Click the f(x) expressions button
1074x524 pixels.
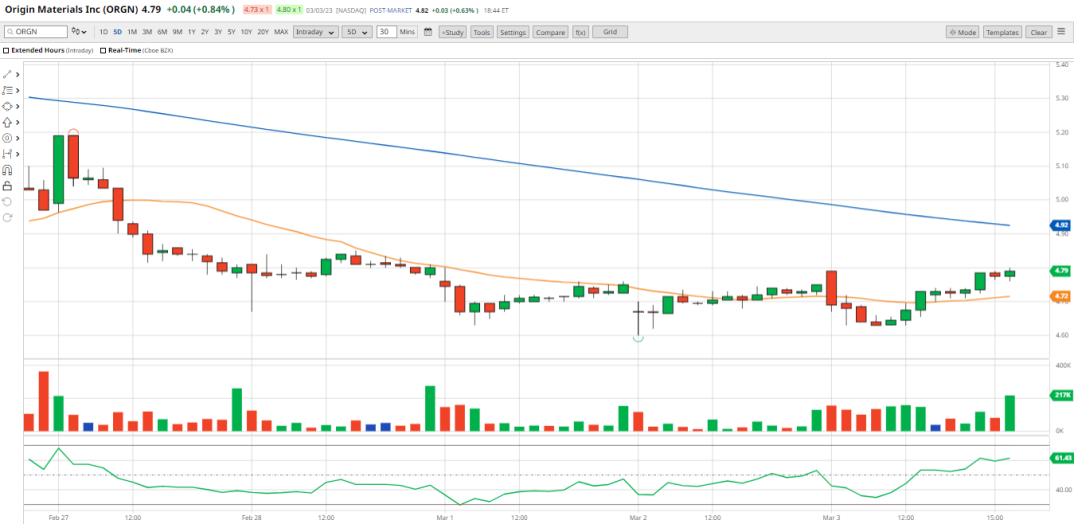(580, 32)
